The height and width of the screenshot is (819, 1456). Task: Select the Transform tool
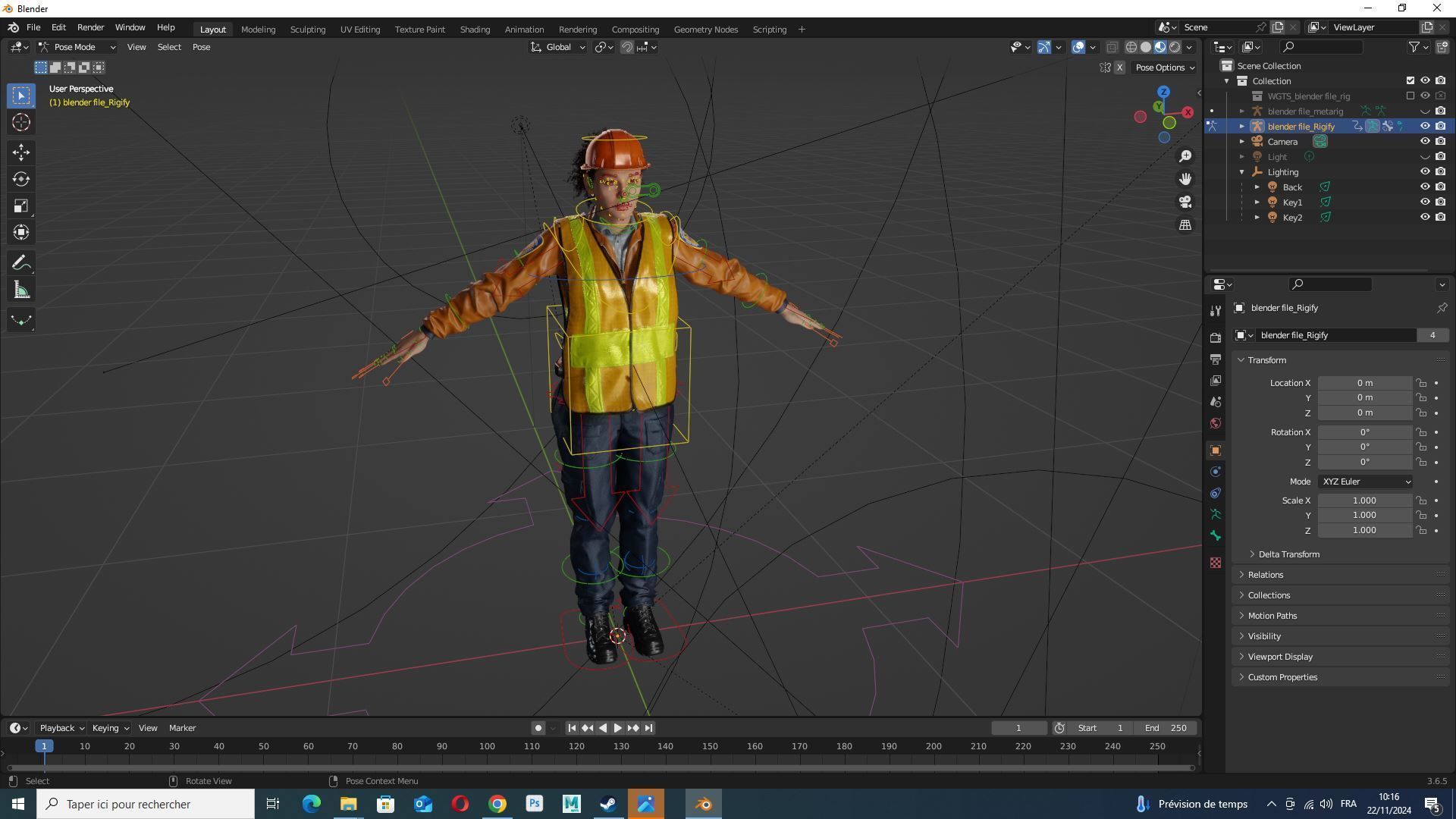[x=21, y=232]
